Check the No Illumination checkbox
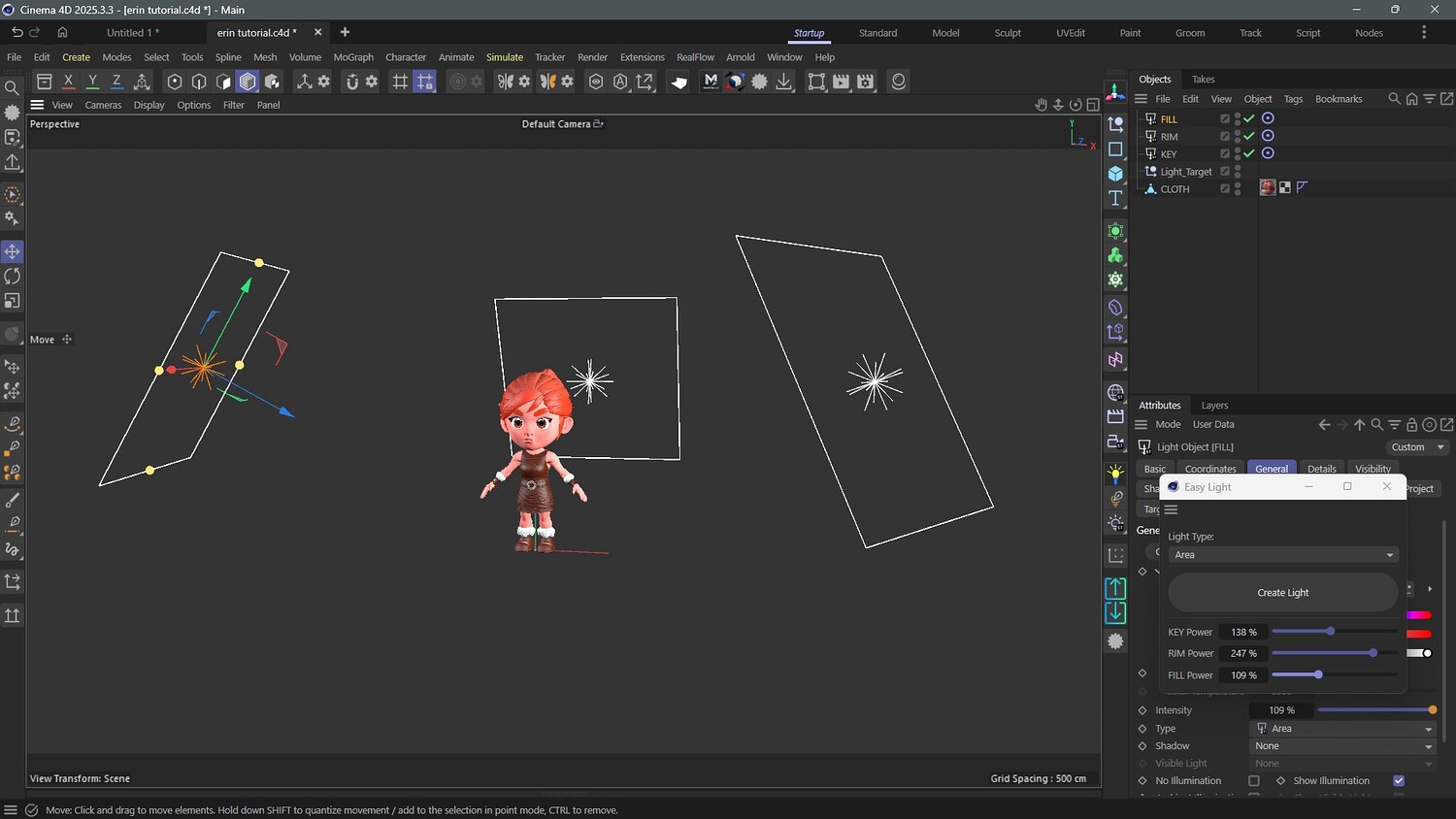Screen dimensions: 1456x819 click(1254, 781)
